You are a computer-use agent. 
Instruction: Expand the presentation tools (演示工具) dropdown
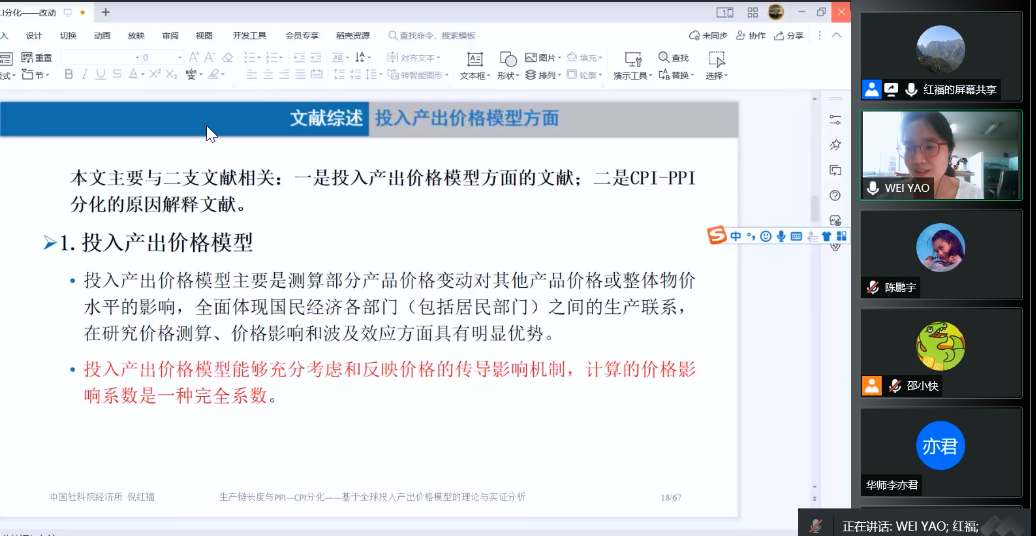click(649, 76)
